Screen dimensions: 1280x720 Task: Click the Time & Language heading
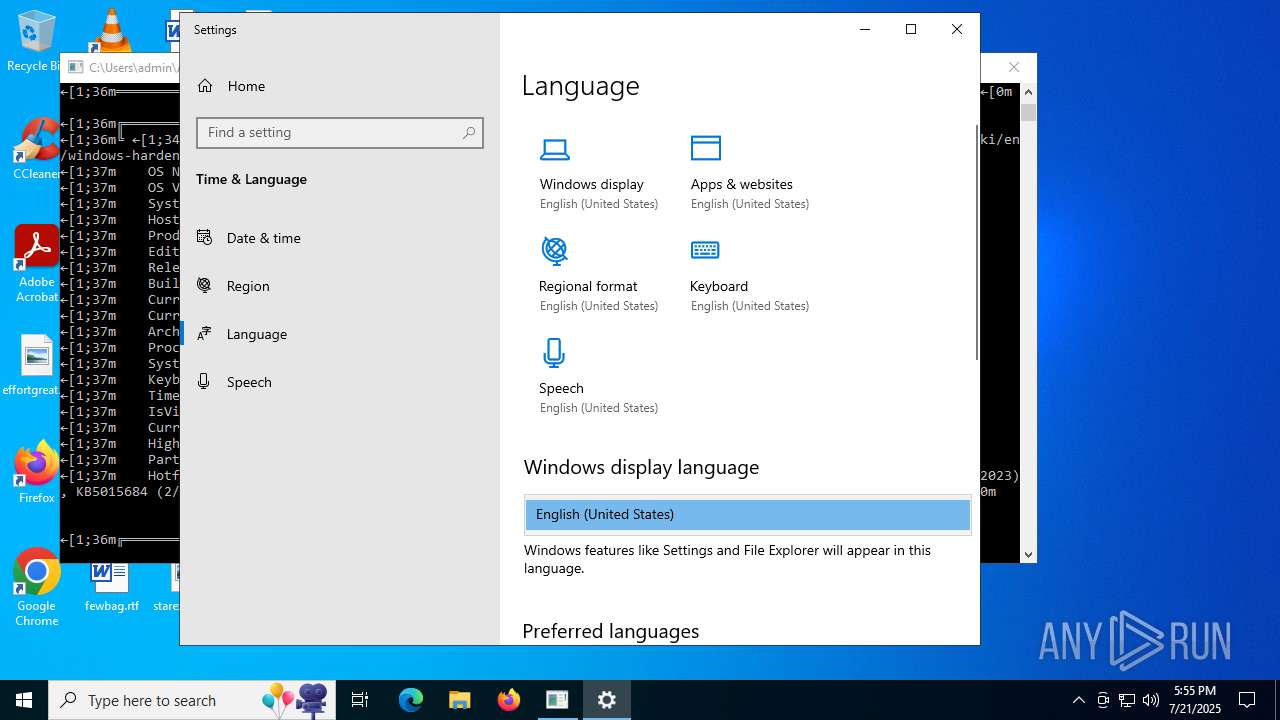pyautogui.click(x=251, y=179)
